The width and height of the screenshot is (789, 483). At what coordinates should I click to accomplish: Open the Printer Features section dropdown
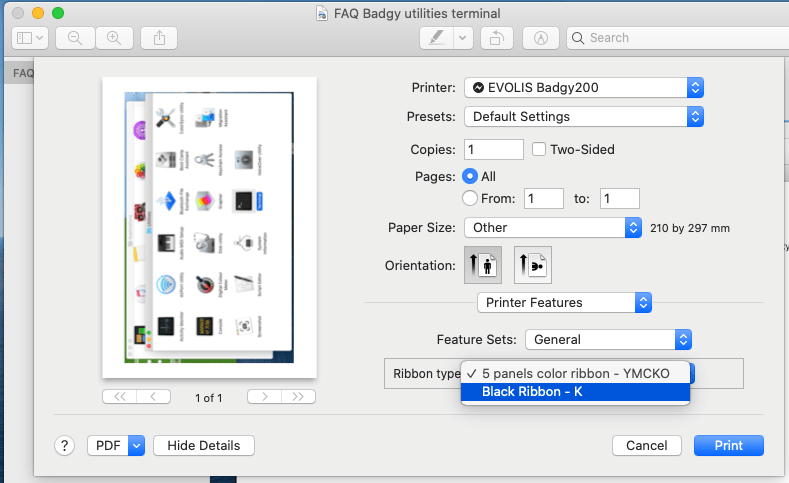point(565,302)
